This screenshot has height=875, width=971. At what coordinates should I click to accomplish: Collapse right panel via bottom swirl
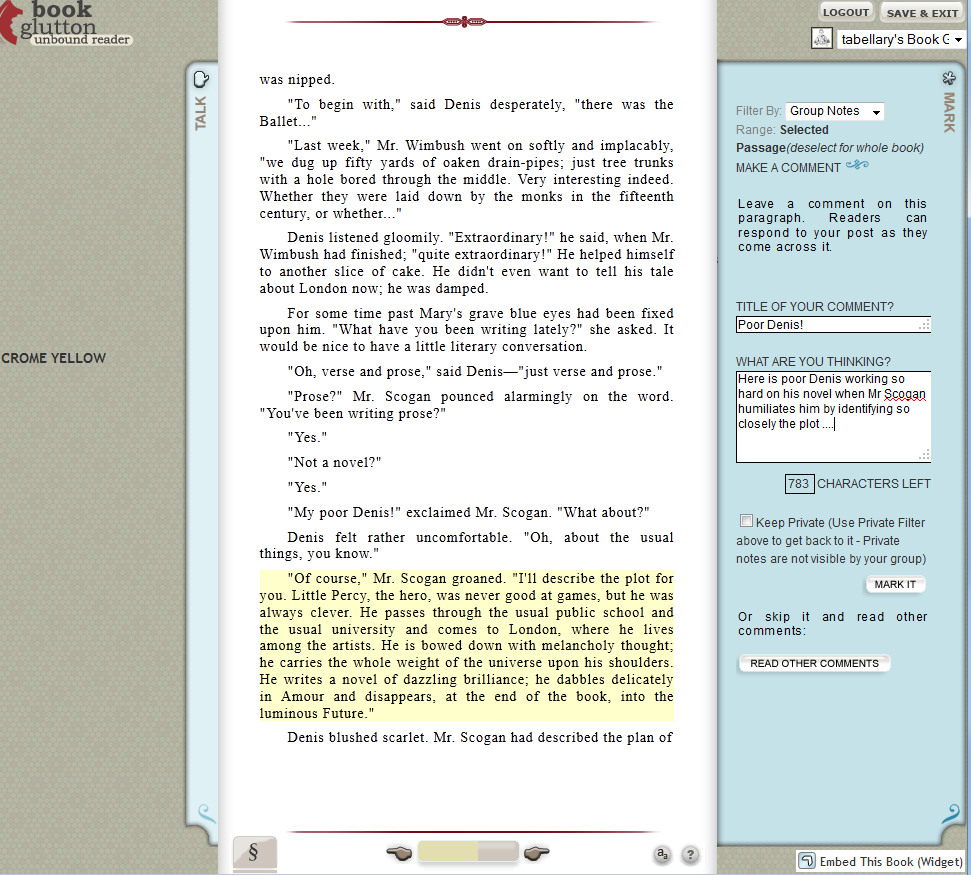tap(950, 813)
